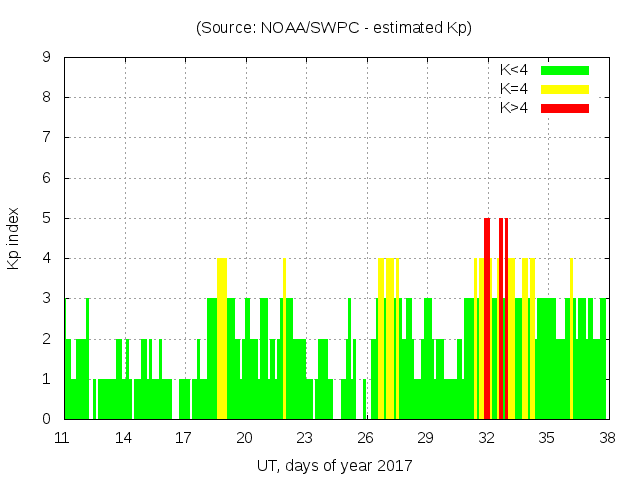Click day 32 tick label on x-axis
640x480 pixels.
pos(486,438)
